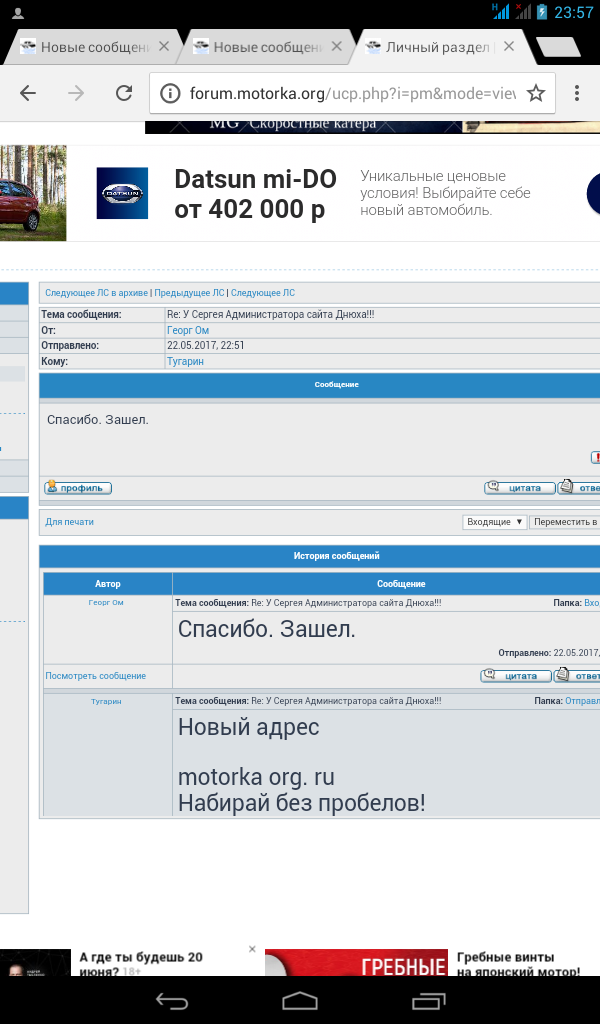
Task: Click the 'Для печати' link
Action: click(x=69, y=522)
